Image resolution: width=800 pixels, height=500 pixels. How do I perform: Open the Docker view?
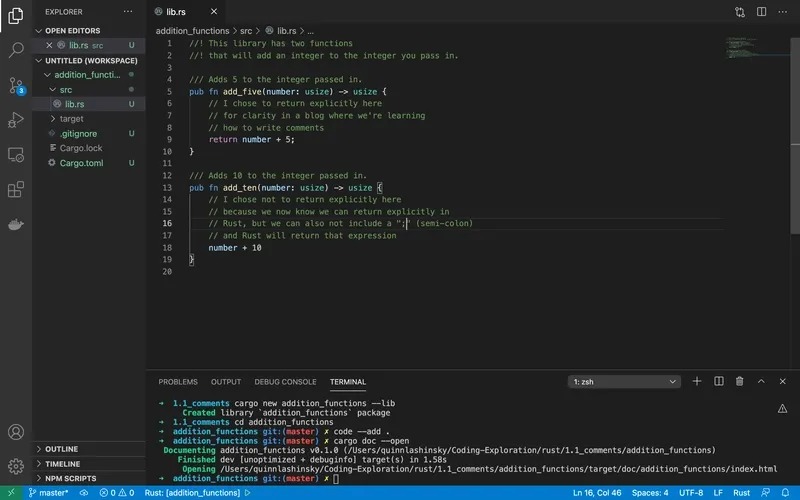16,224
